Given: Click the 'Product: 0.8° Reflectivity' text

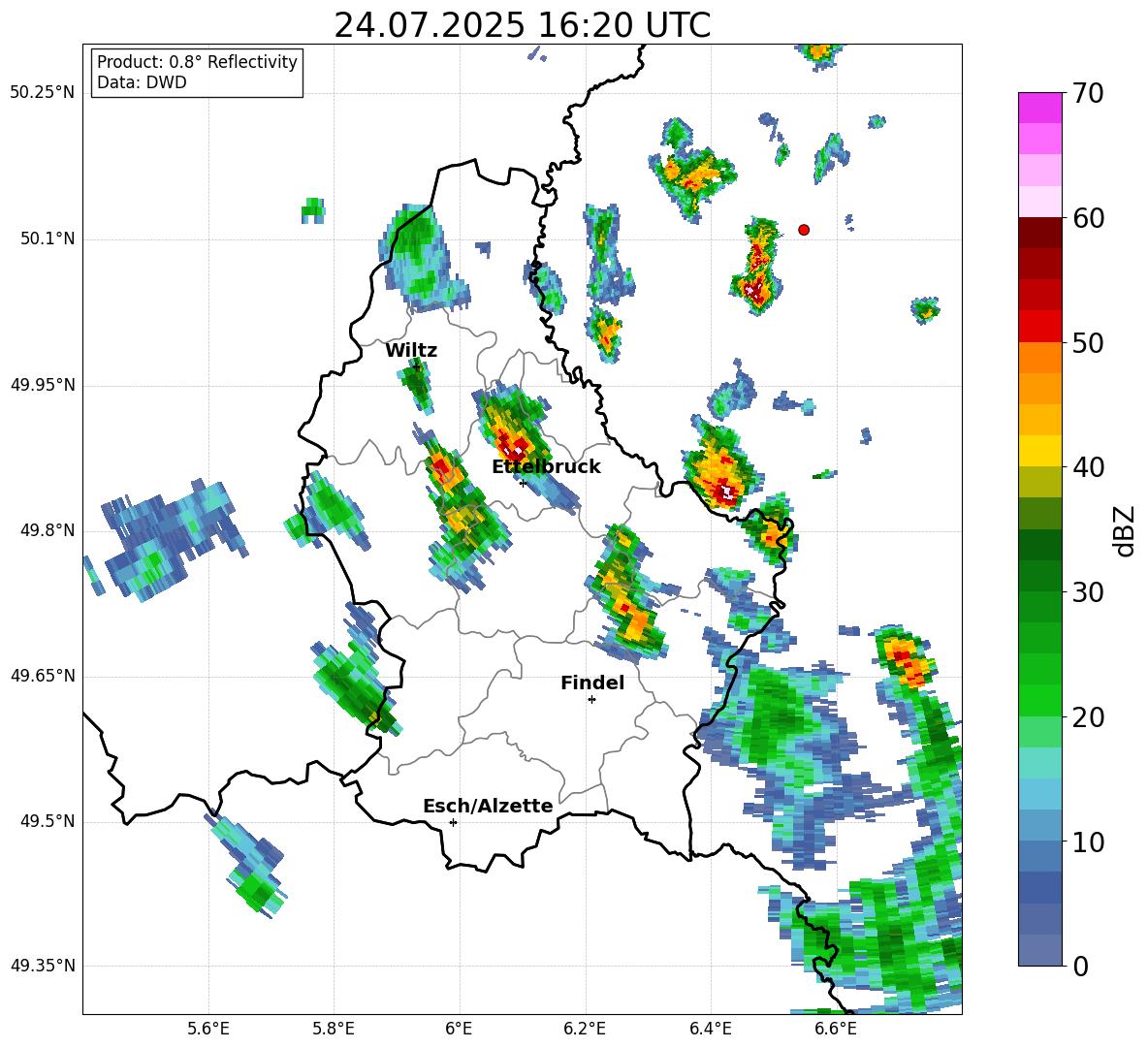Looking at the screenshot, I should click(x=197, y=62).
